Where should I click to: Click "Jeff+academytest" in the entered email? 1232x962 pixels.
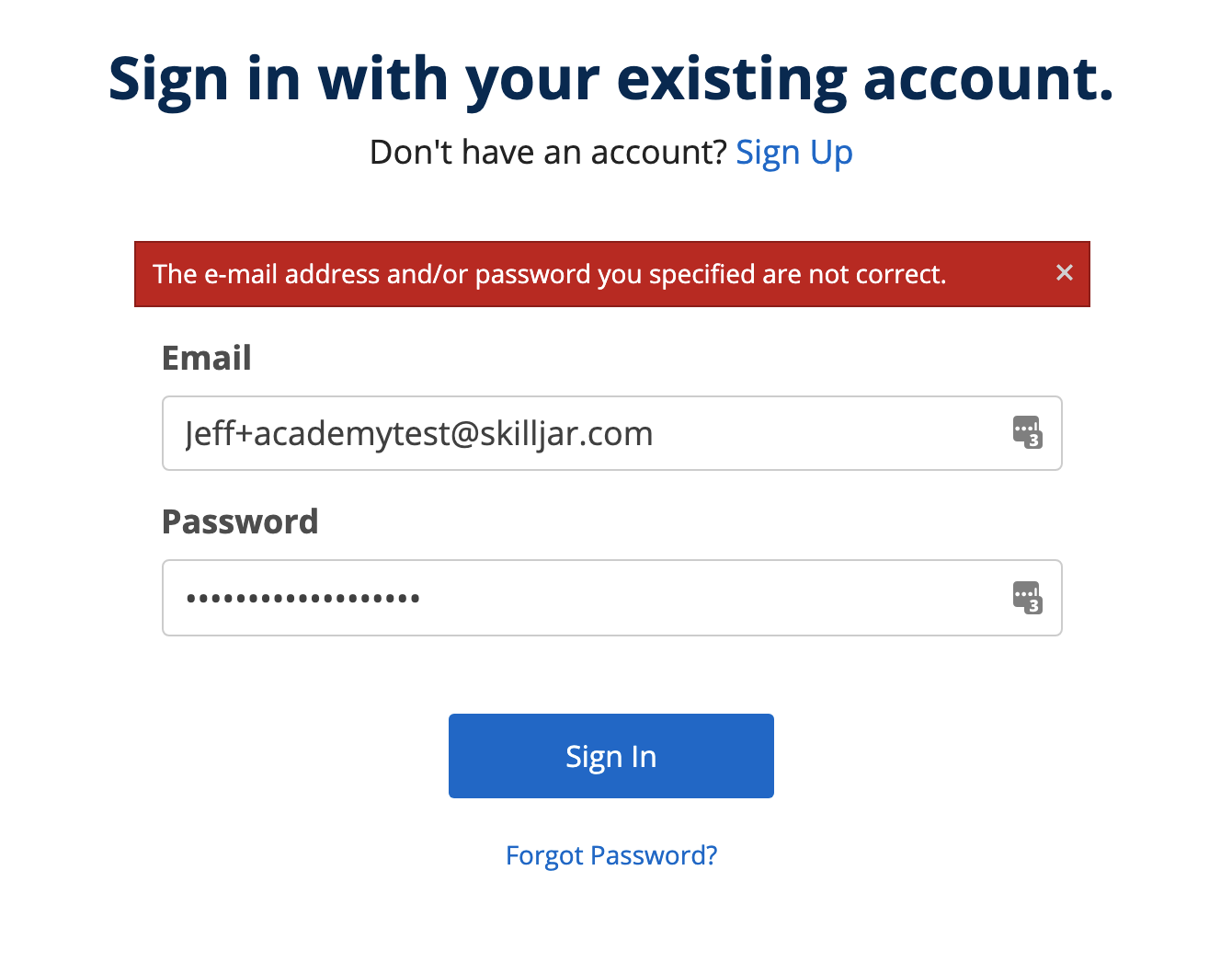point(317,434)
